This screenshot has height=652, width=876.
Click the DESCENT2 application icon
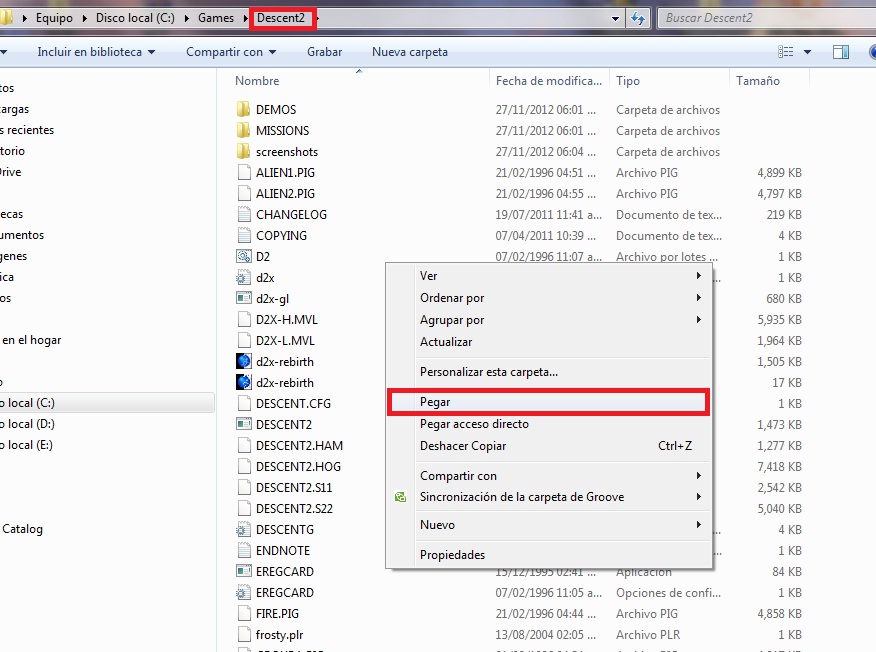coord(244,425)
